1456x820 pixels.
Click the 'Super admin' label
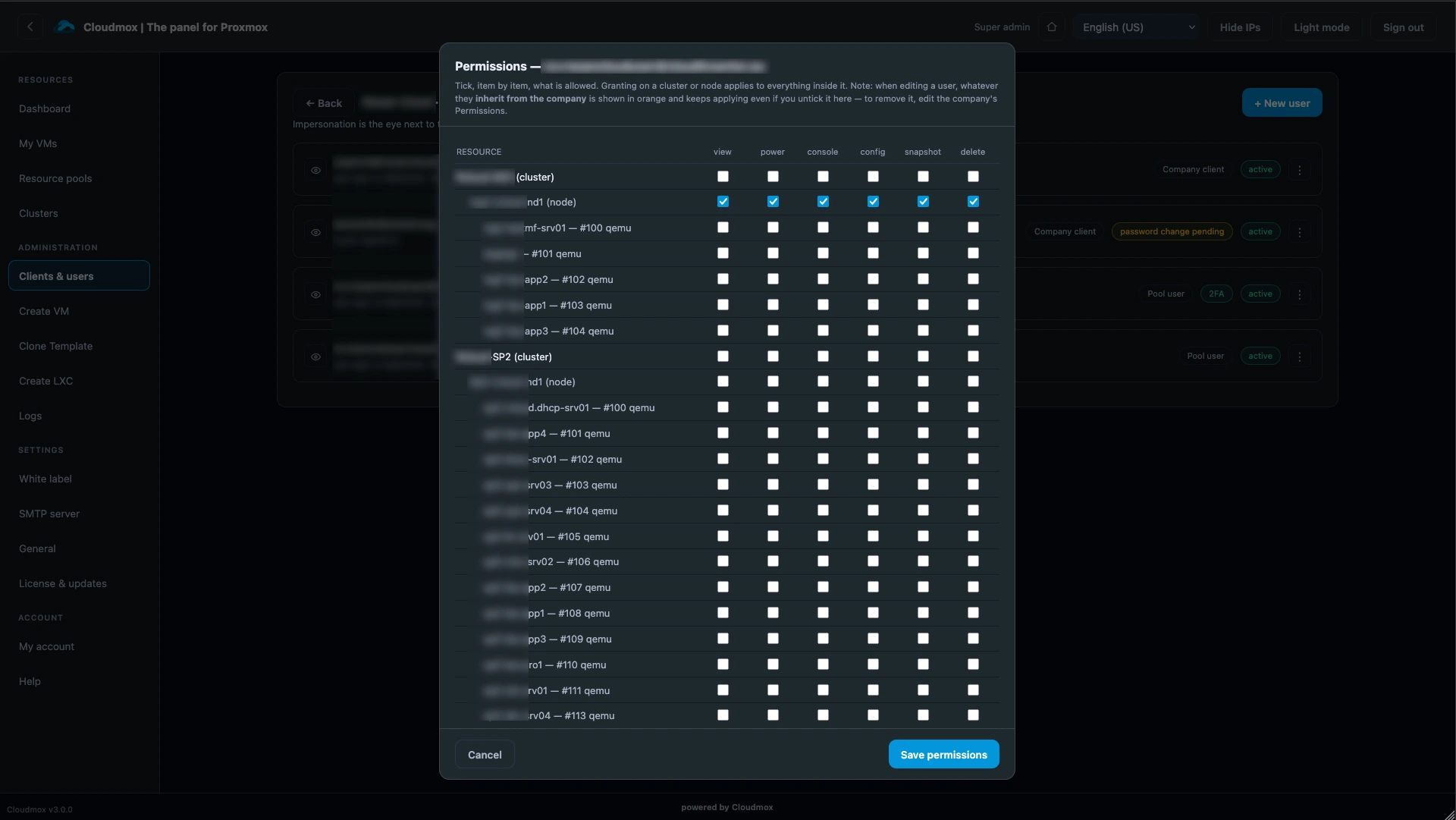pyautogui.click(x=1002, y=27)
